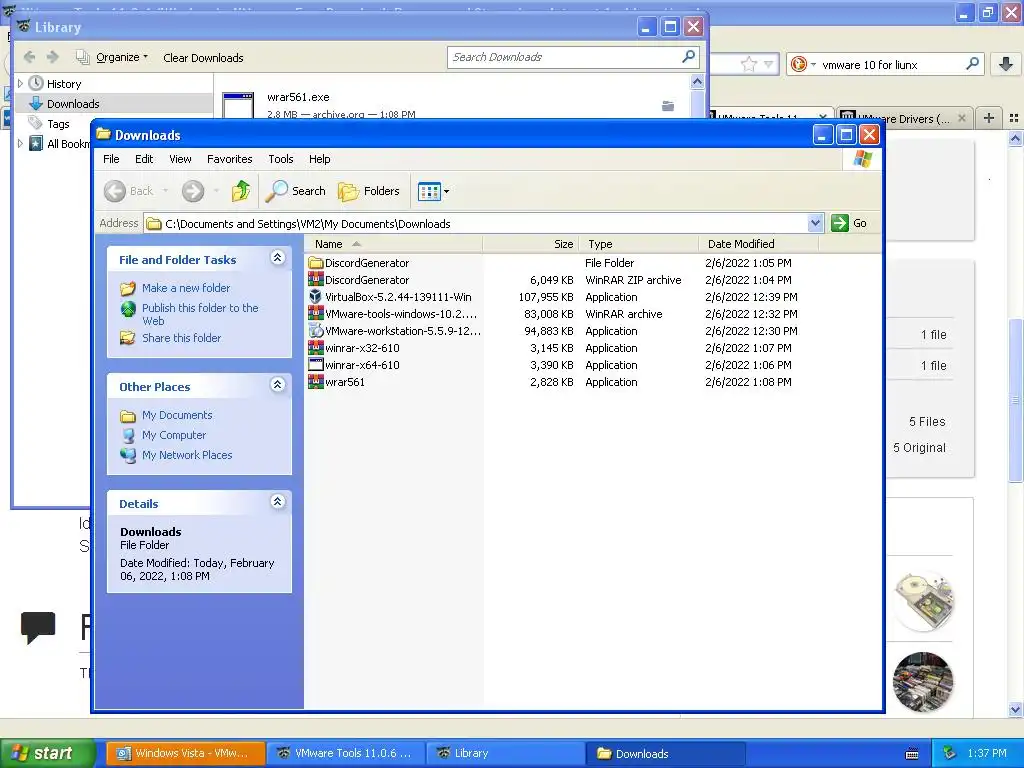The image size is (1024, 768).
Task: Expand the All Bookmarks tree item
Action: pyautogui.click(x=20, y=143)
